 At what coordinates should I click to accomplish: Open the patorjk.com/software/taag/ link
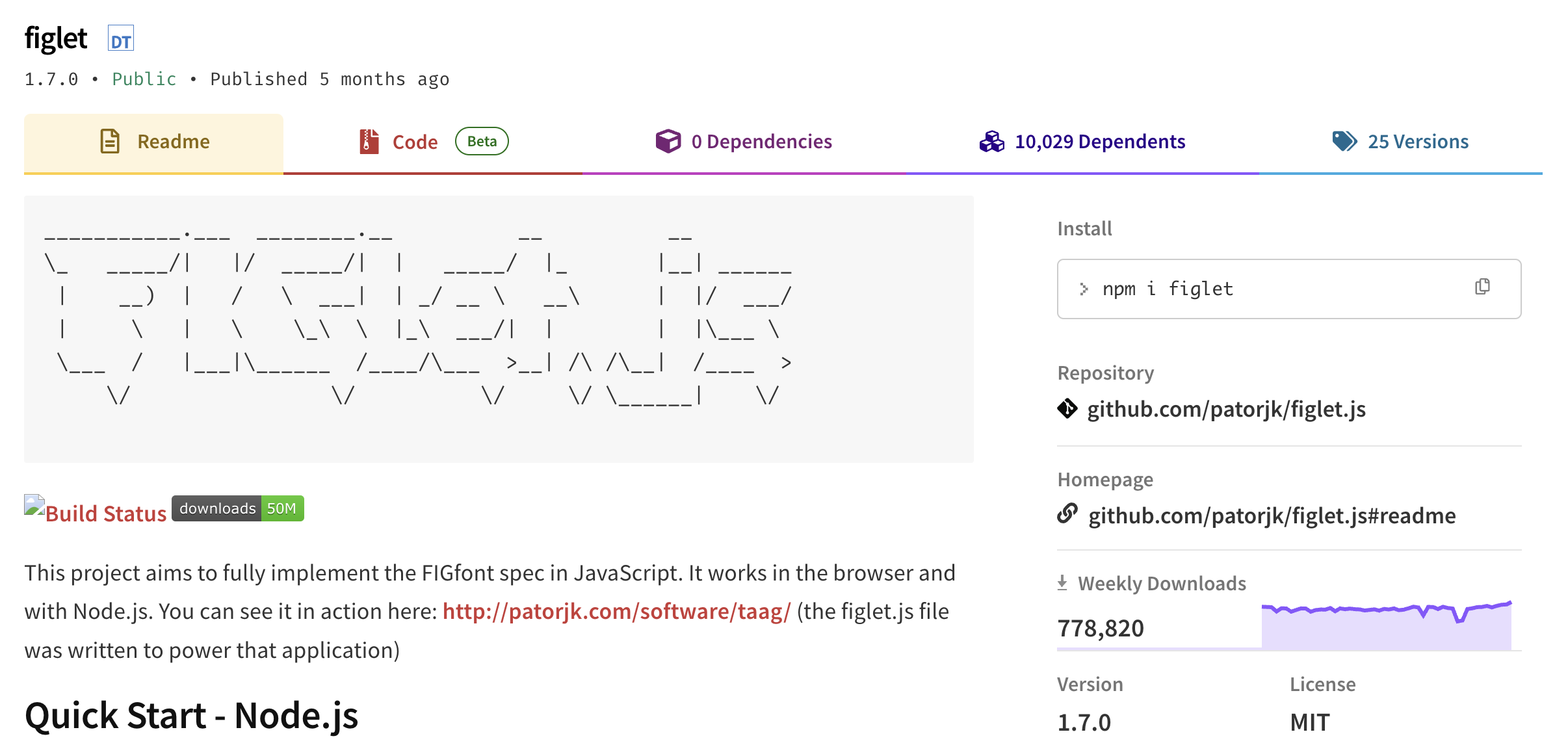tap(616, 611)
